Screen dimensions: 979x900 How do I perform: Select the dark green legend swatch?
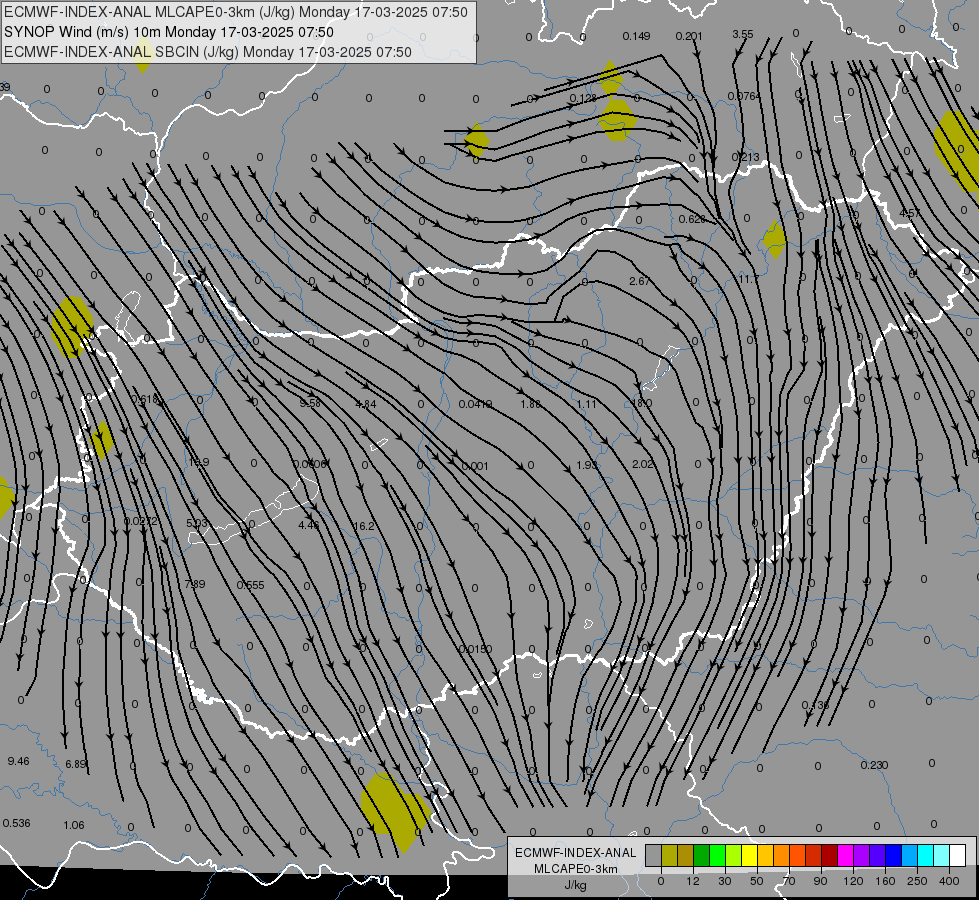click(701, 855)
